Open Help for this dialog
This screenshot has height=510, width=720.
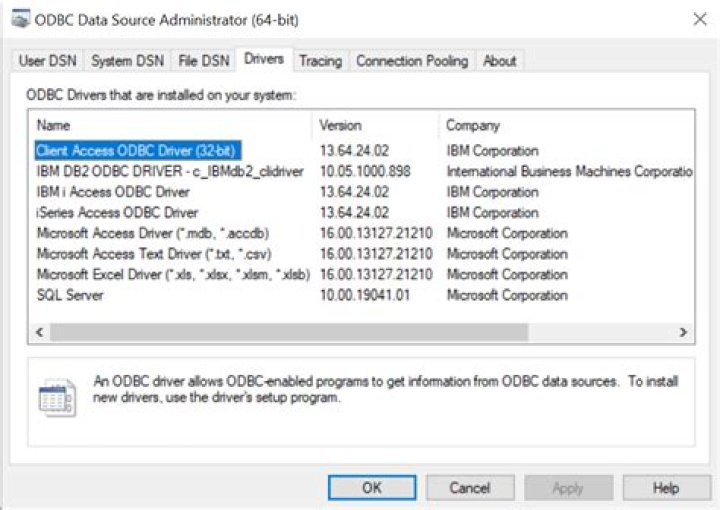pos(666,488)
